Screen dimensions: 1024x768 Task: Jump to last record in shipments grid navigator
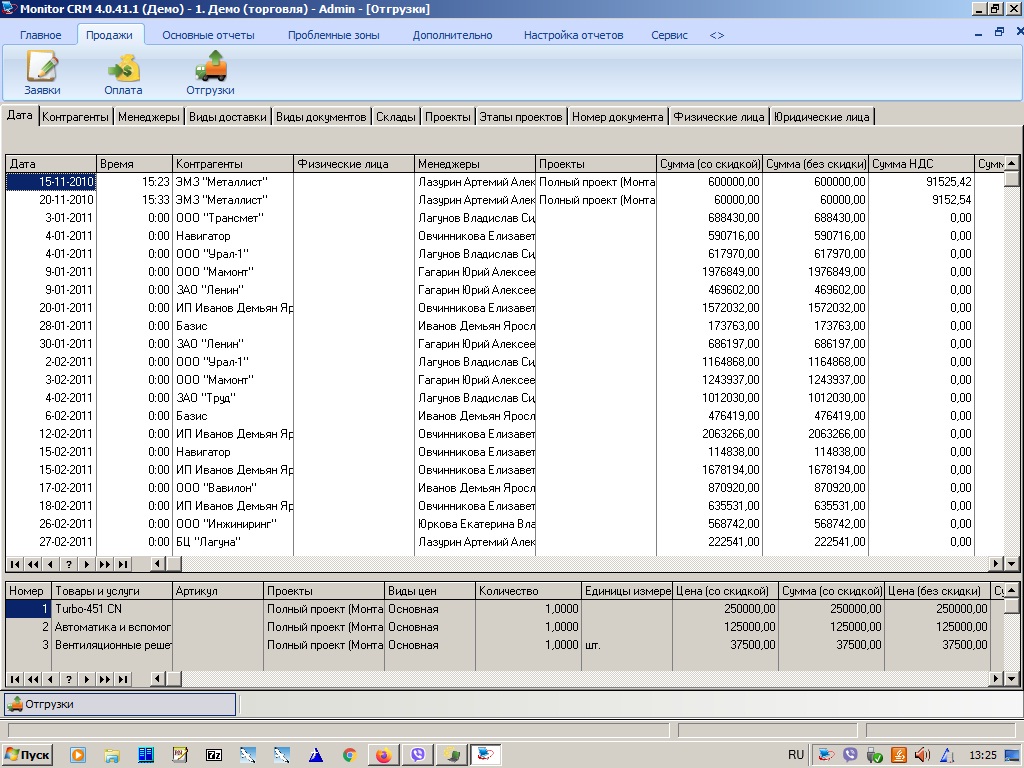pos(122,564)
